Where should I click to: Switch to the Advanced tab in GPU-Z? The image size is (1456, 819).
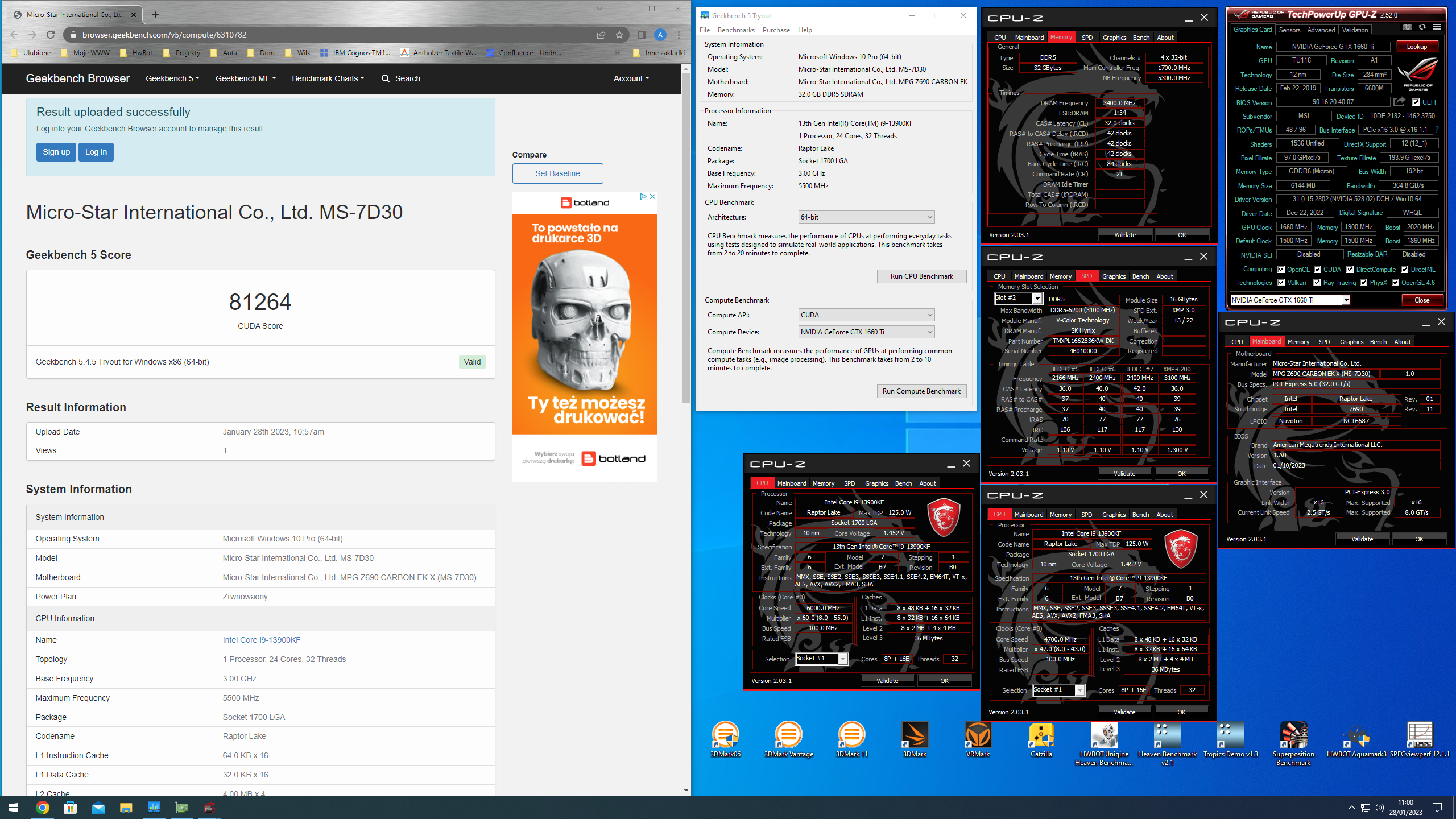1321,30
